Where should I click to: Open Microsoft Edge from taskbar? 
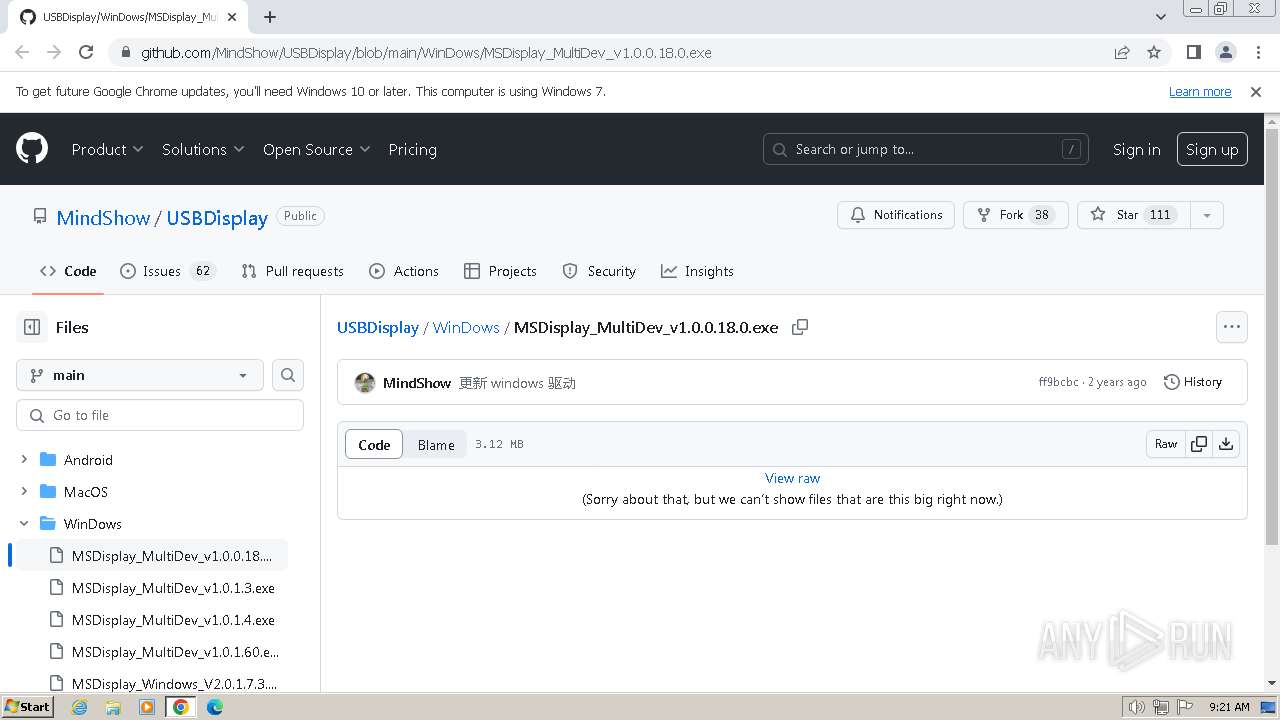pyautogui.click(x=215, y=707)
